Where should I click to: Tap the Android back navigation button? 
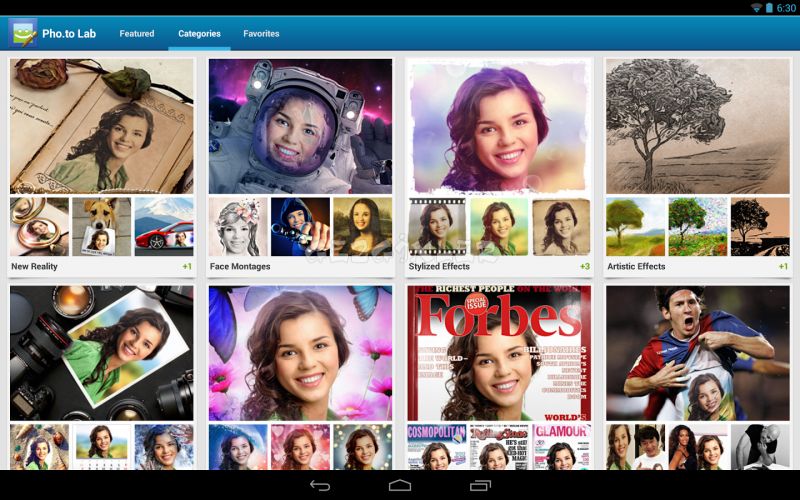(x=320, y=485)
